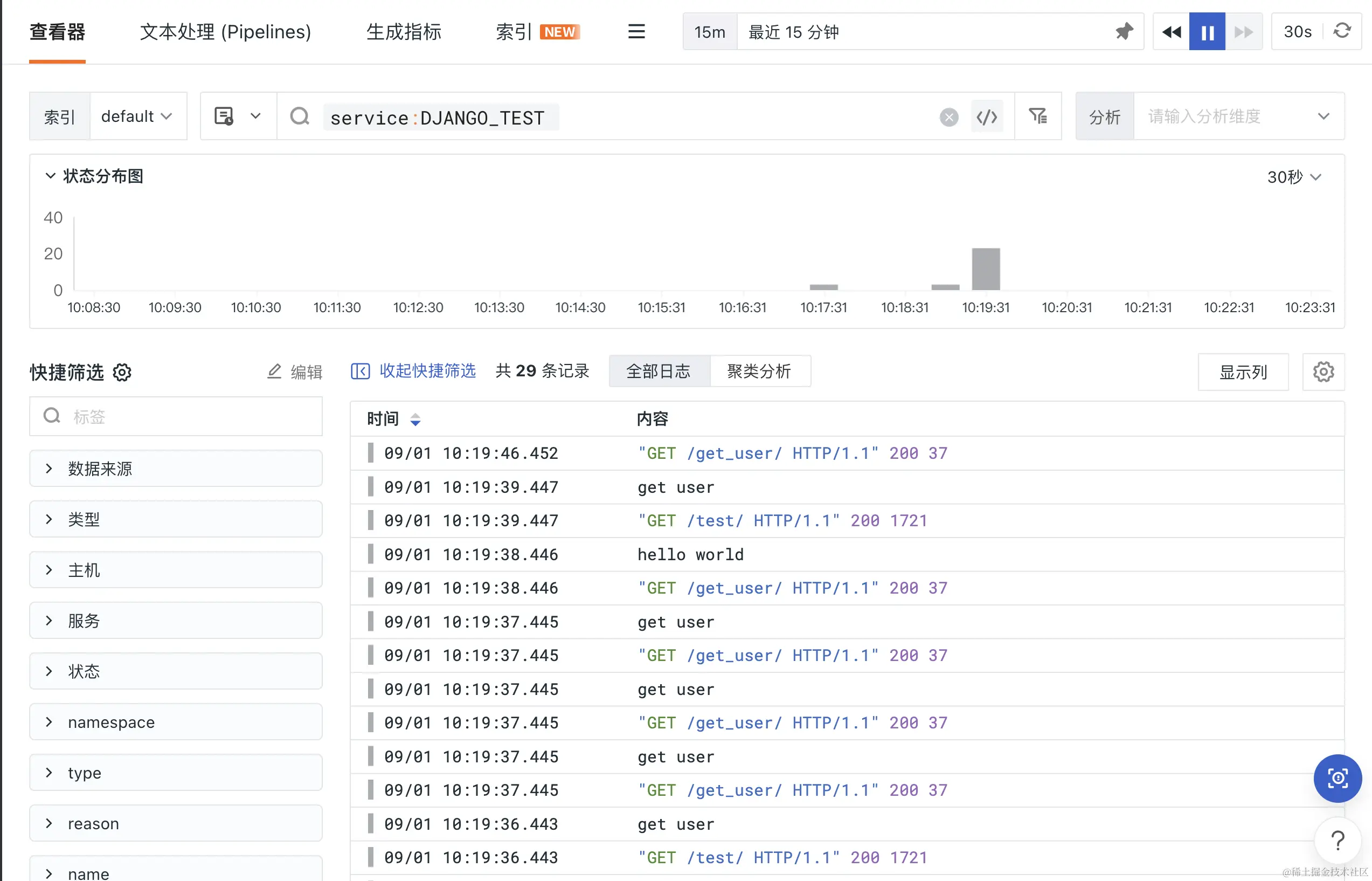Toggle code query mode icon
Viewport: 1372px width, 881px height.
click(987, 116)
